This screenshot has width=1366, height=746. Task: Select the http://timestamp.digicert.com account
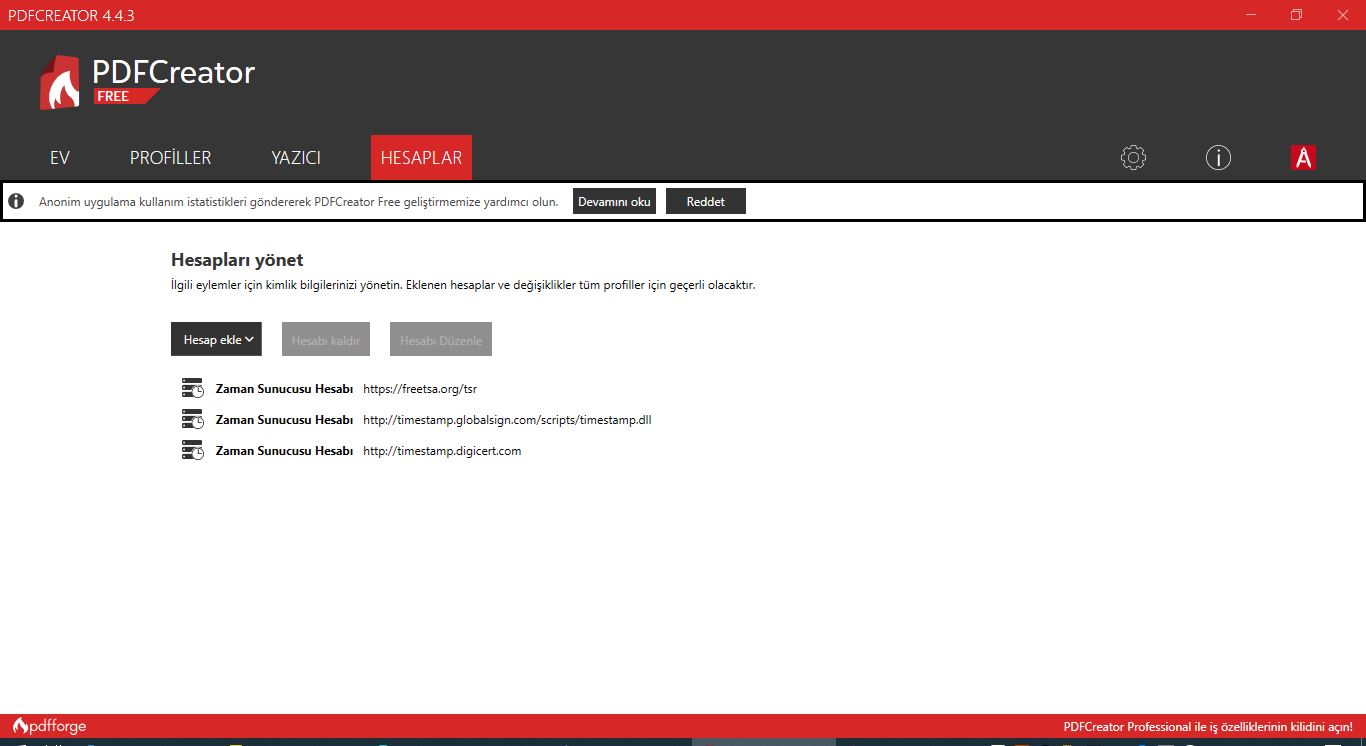[442, 451]
